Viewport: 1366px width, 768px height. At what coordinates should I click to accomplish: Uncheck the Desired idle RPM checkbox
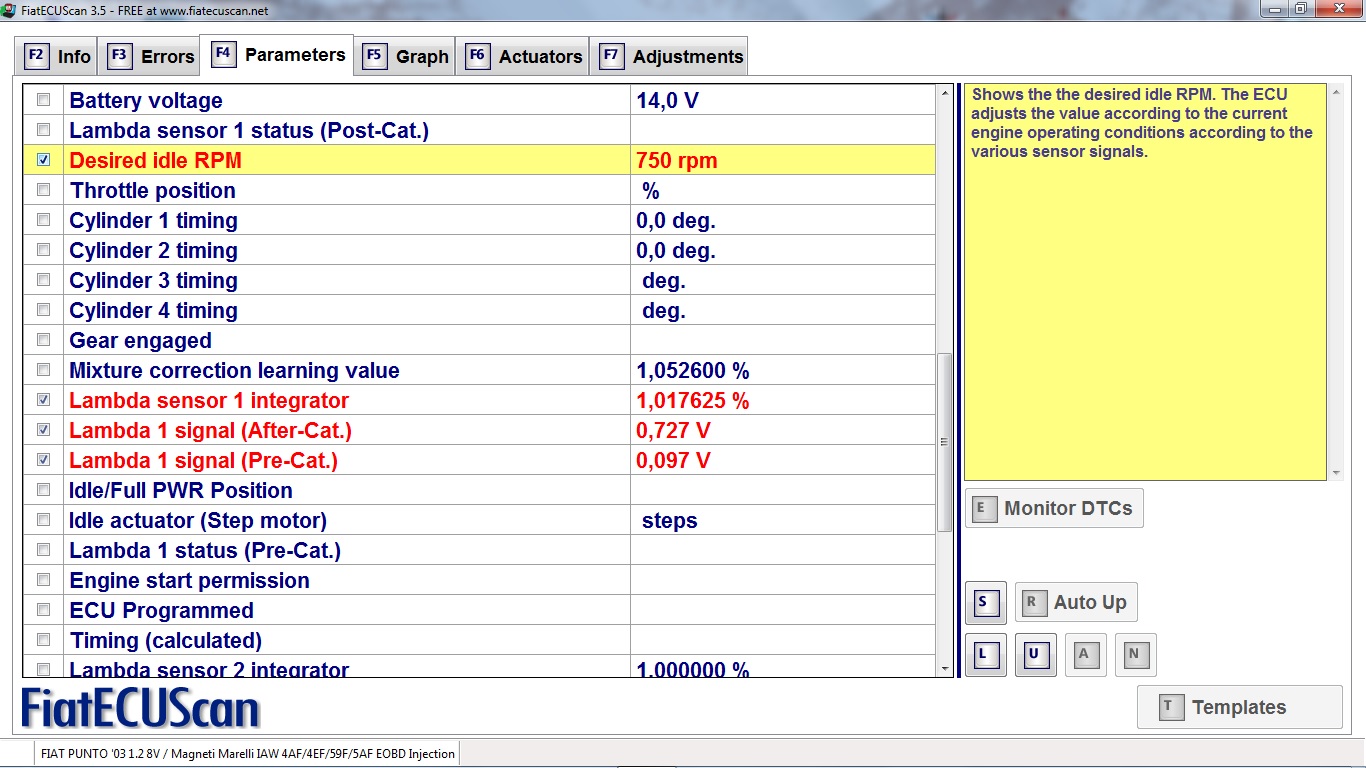(x=43, y=160)
